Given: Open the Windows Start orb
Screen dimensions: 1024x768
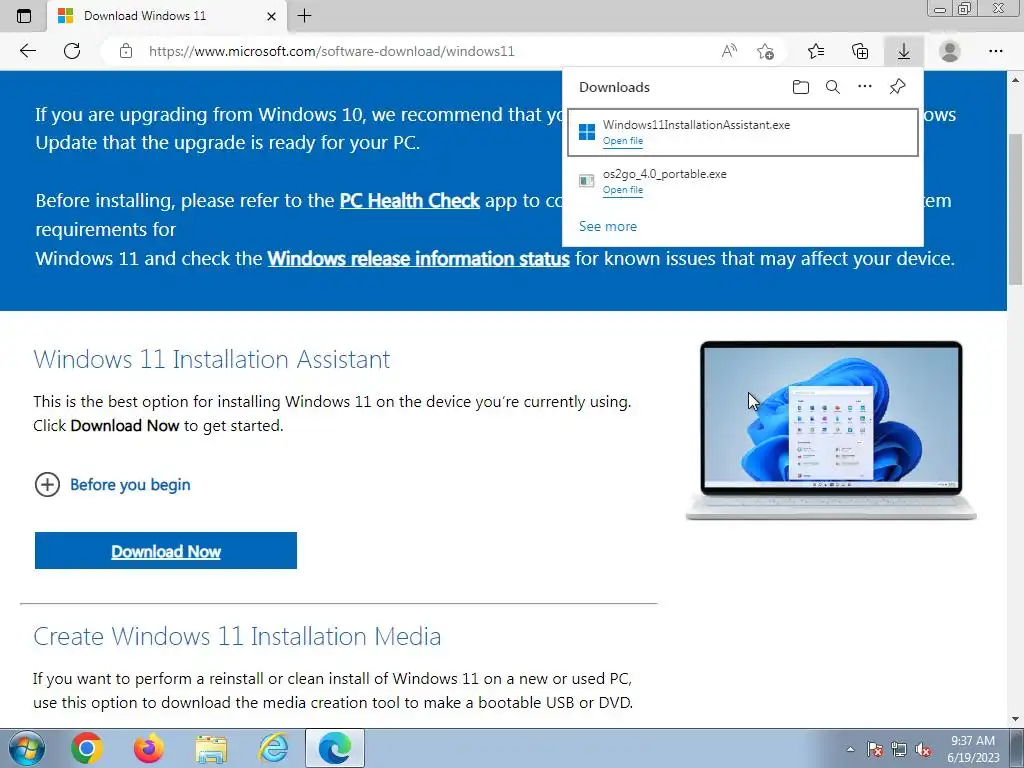Looking at the screenshot, I should point(26,748).
